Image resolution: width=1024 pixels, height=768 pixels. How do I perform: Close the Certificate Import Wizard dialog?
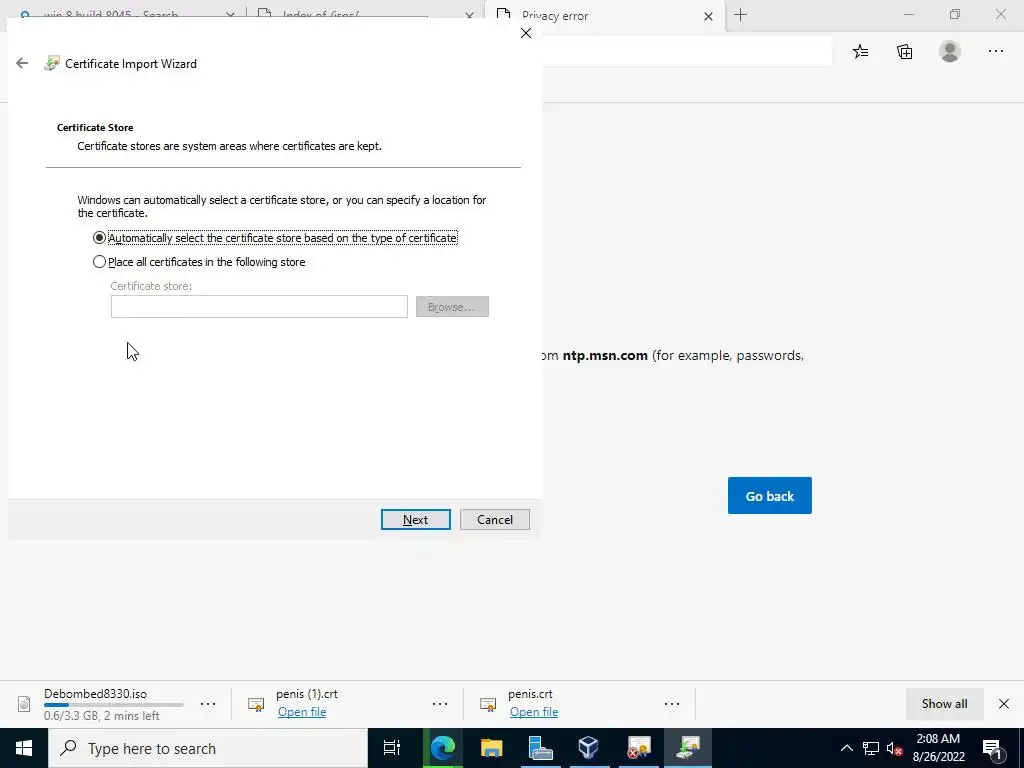(x=526, y=33)
